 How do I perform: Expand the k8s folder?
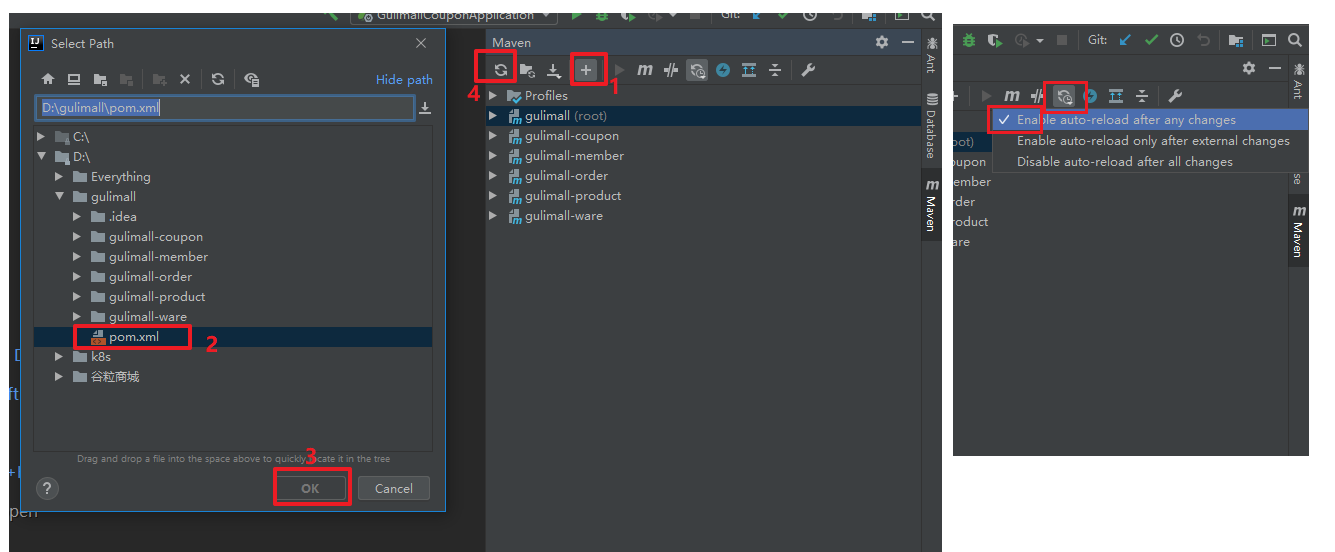pyautogui.click(x=59, y=356)
